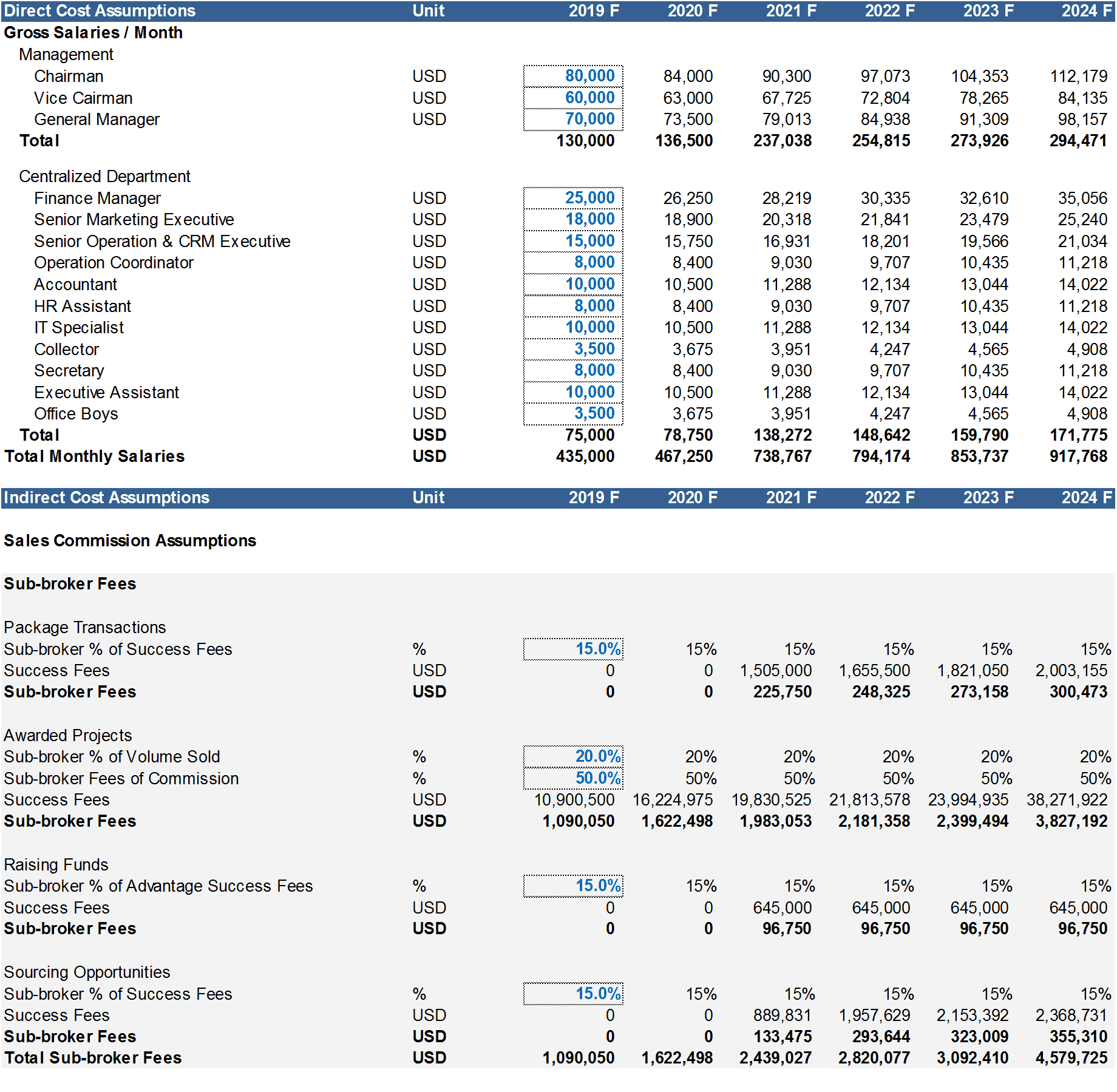Select Sub-broker Fees of Commission 50.0% input
Screen dimensions: 1117x1092
point(573,778)
